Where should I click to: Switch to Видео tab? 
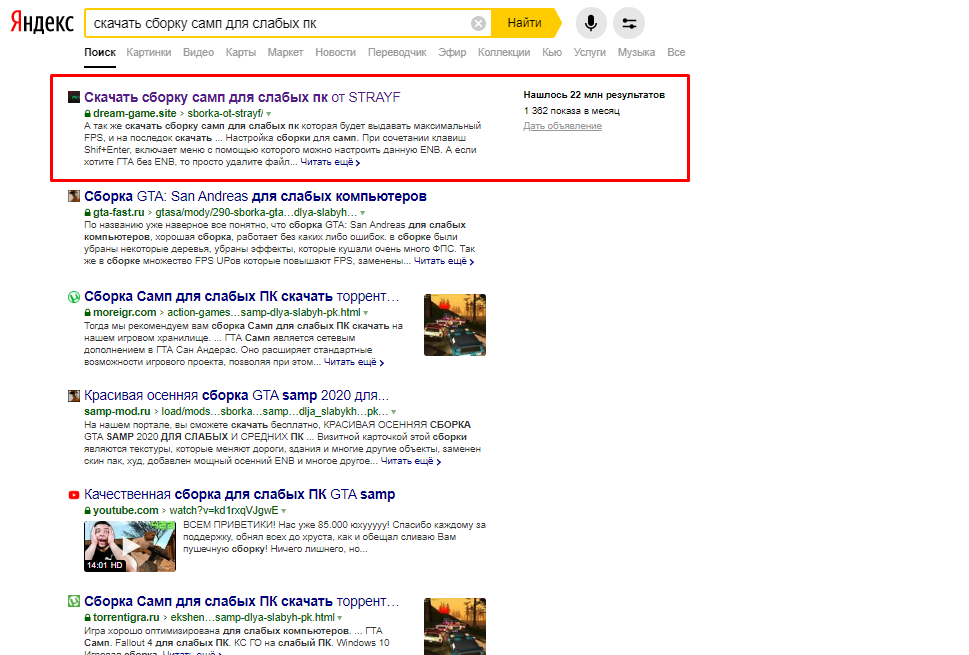coord(198,53)
